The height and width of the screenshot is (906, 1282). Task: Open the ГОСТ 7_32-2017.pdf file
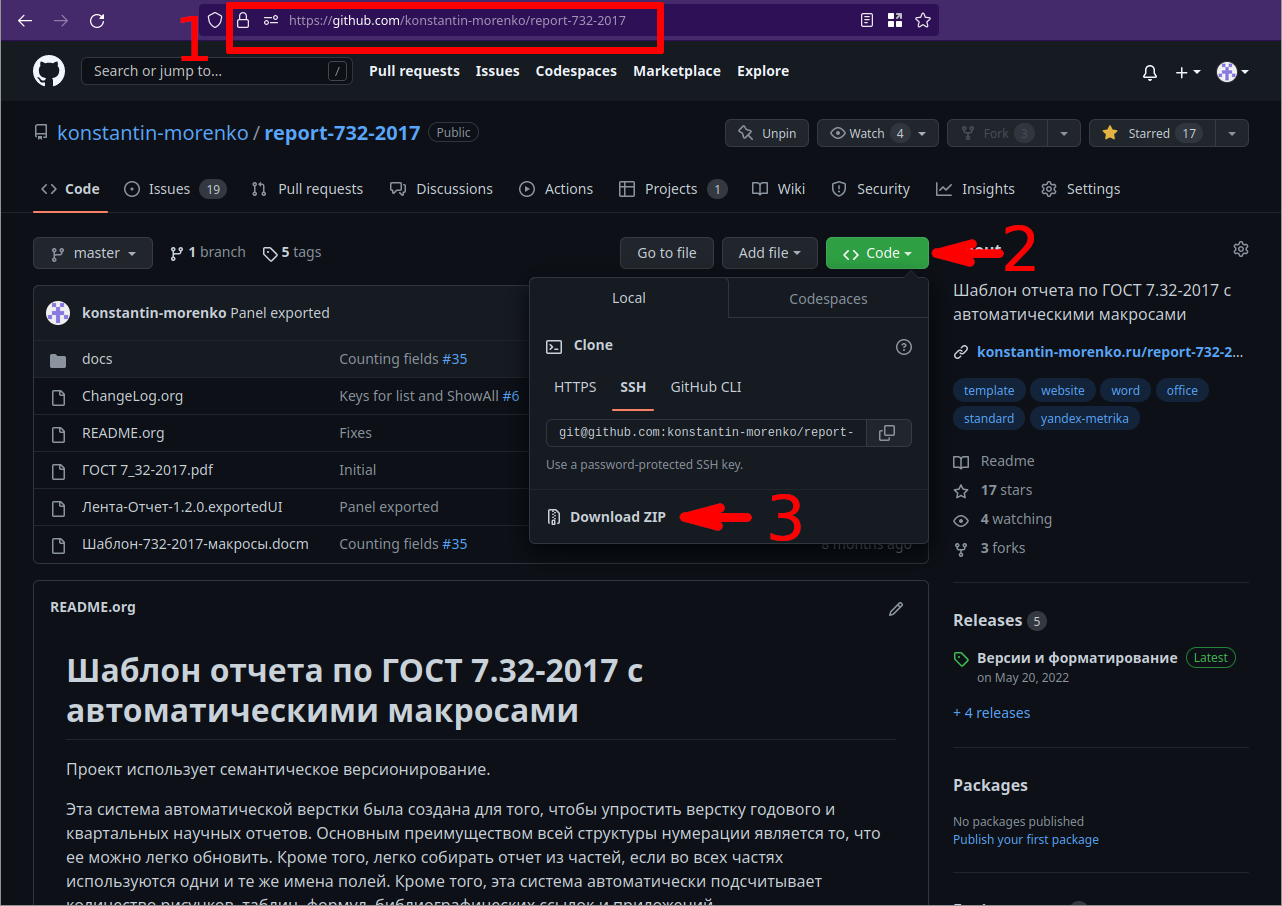(x=147, y=470)
